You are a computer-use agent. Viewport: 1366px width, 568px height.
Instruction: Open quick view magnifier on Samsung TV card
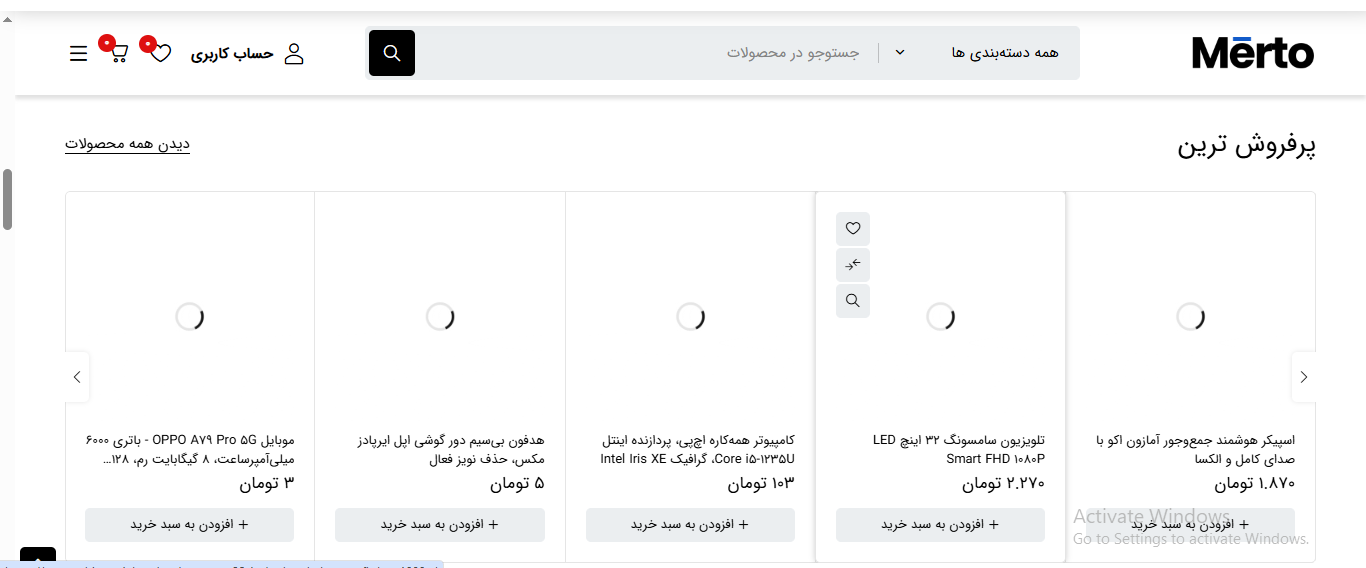tap(853, 301)
